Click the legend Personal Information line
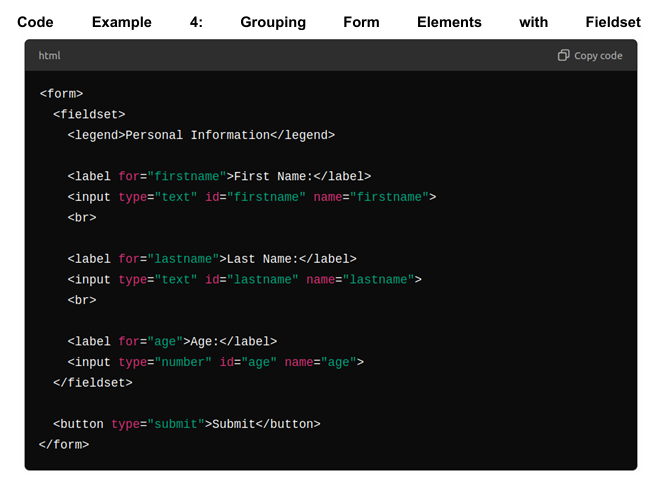663x494 pixels. coord(201,135)
